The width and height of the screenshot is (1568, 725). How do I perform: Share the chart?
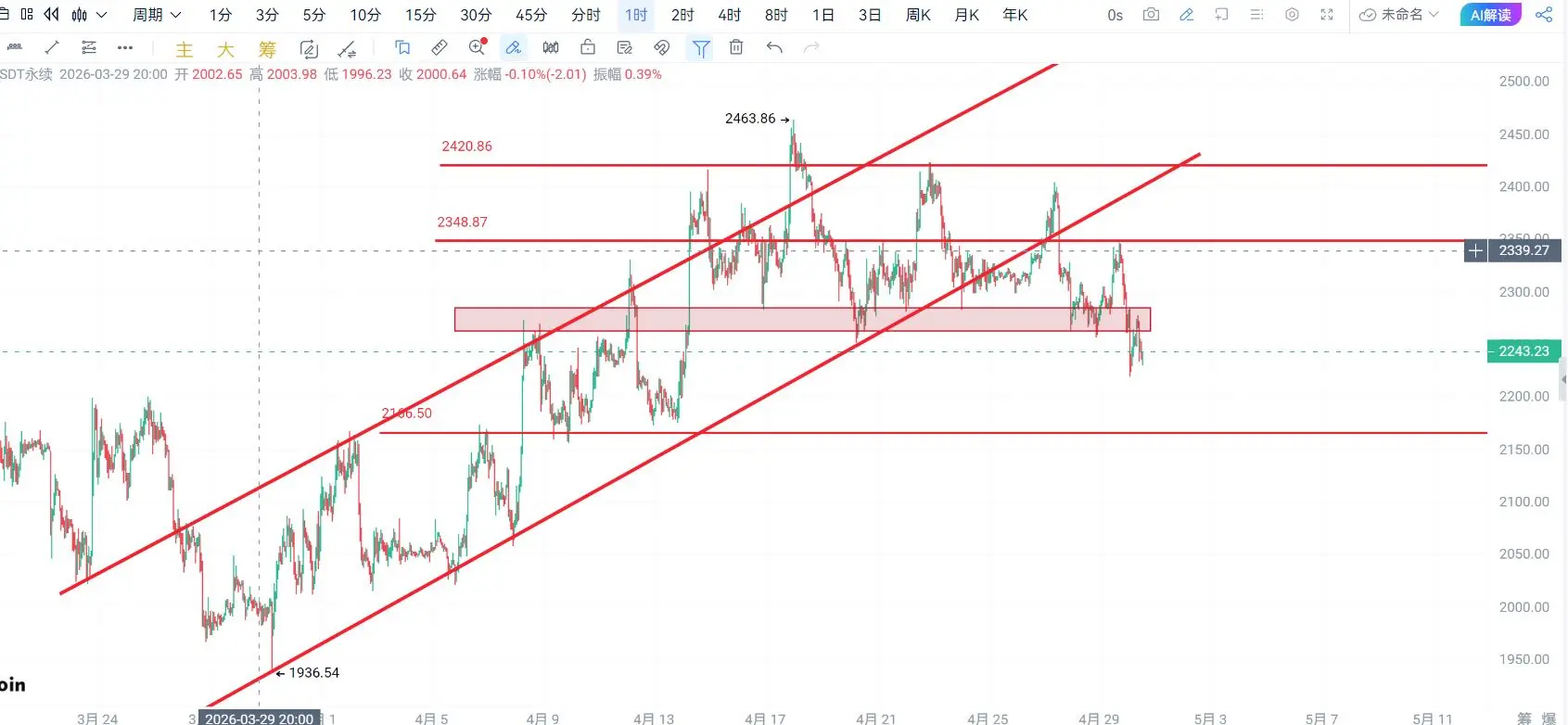[x=1544, y=15]
